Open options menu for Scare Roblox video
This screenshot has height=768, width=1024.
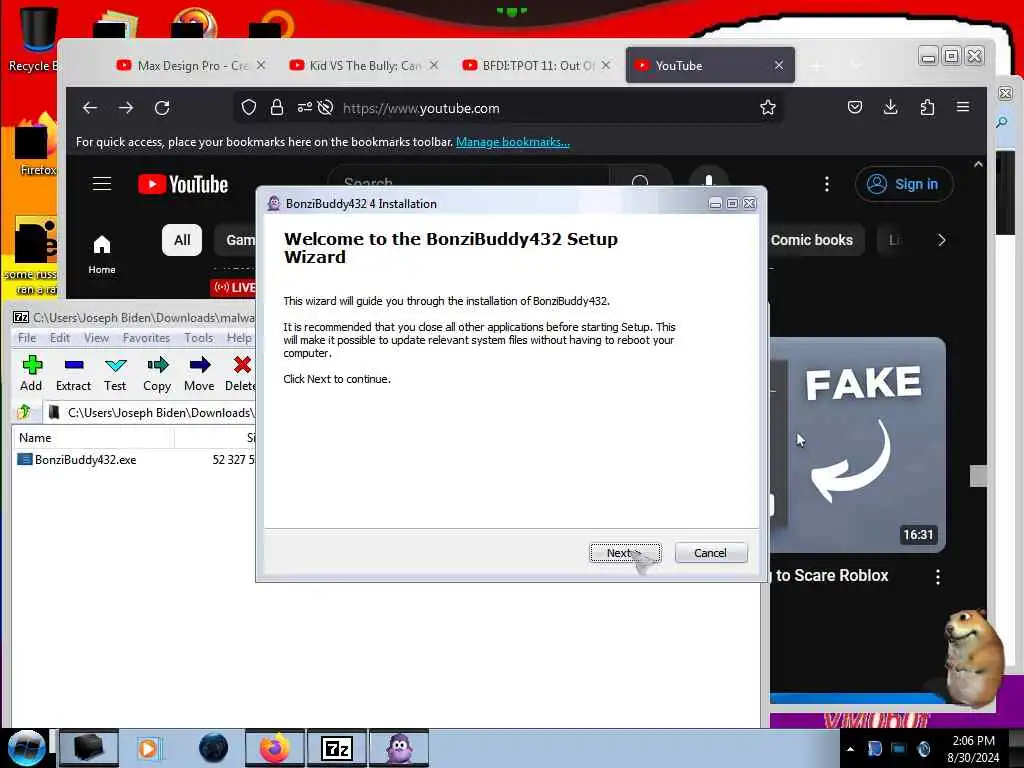pos(938,577)
